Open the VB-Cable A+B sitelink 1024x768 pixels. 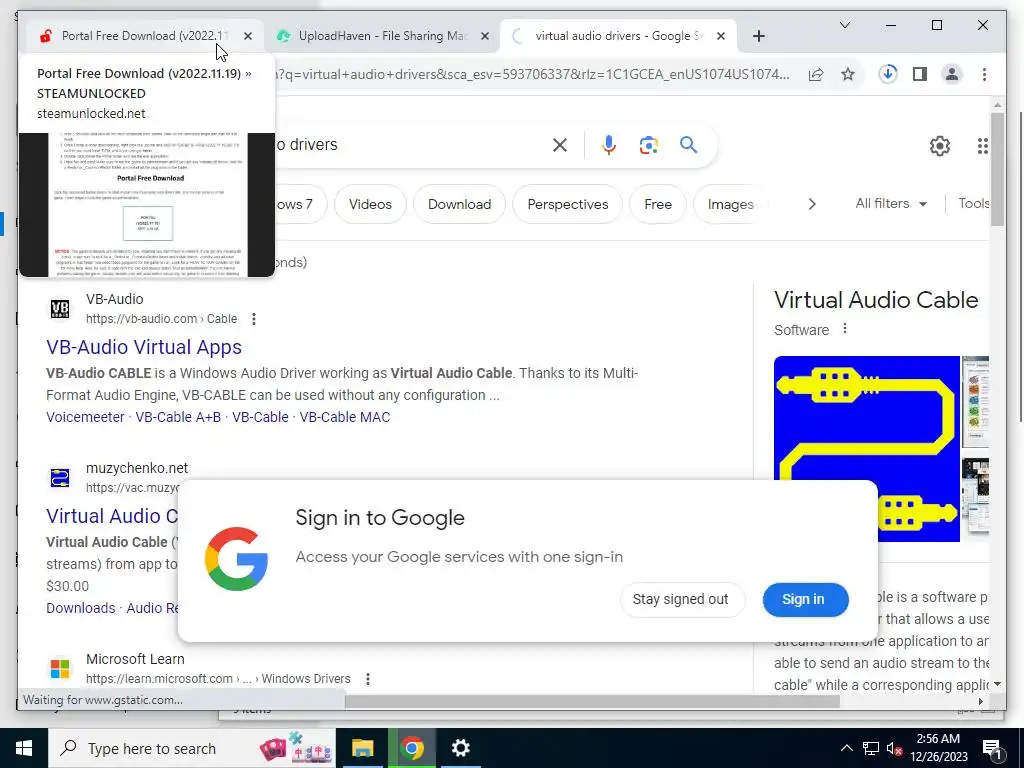tap(178, 417)
